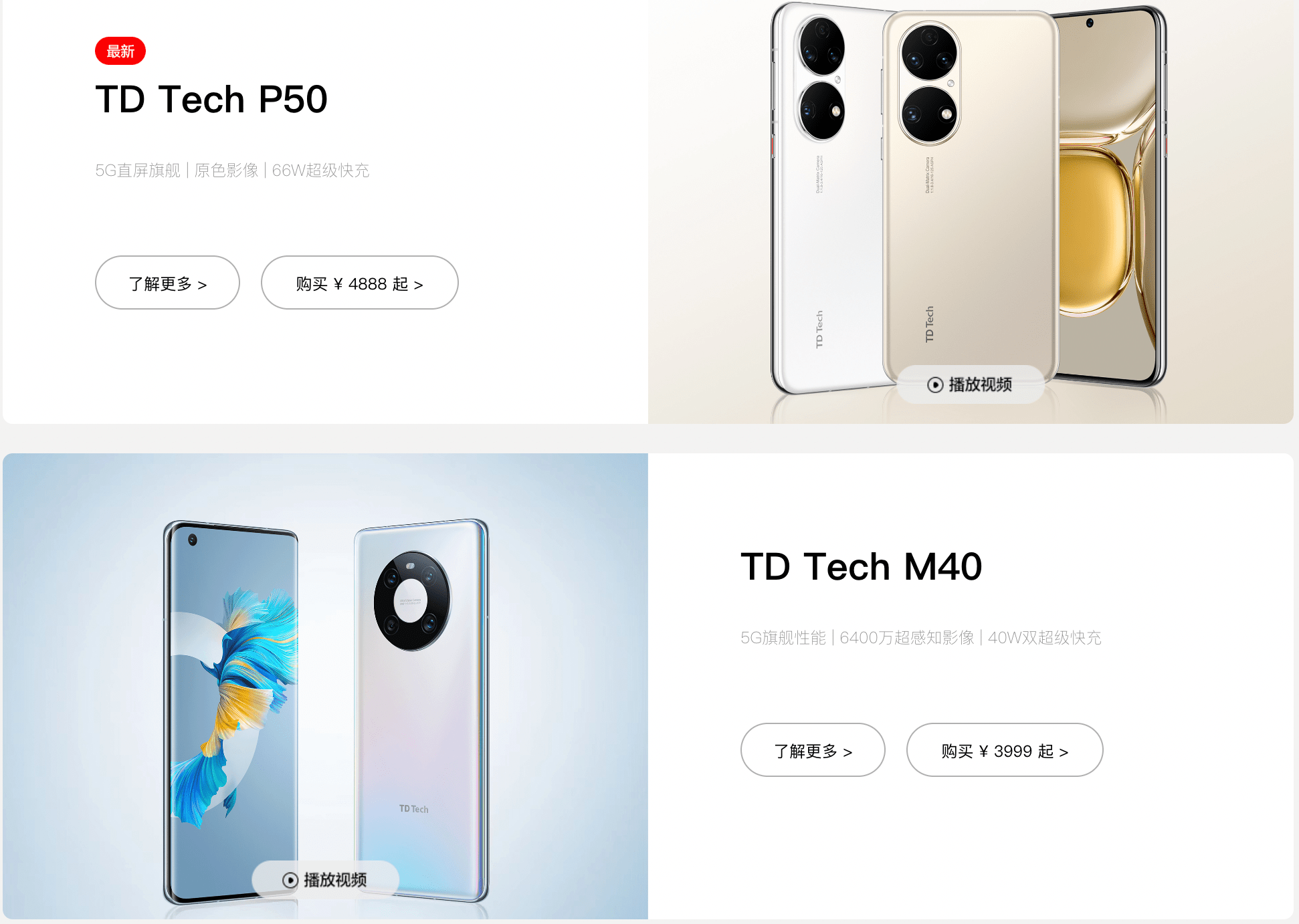Click the dual camera ring on gold P50
The image size is (1299, 924).
click(929, 84)
